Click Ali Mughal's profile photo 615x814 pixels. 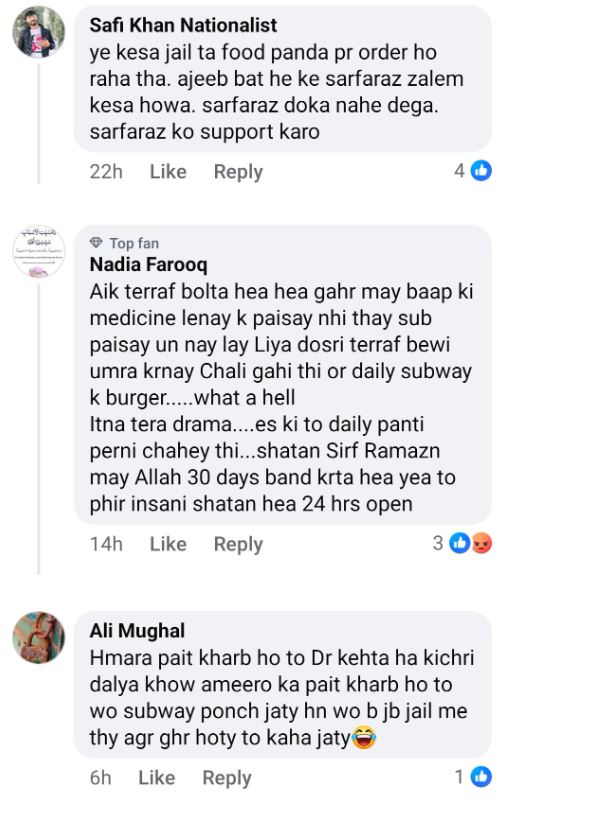[x=38, y=638]
